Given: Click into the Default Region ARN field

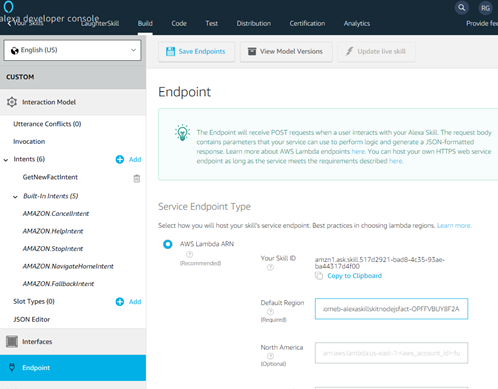Looking at the screenshot, I should coord(391,309).
